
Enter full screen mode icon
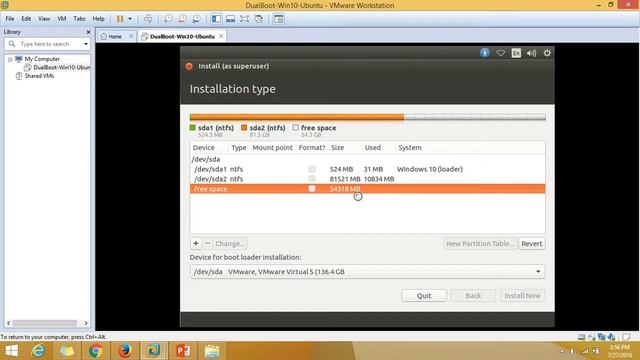[244, 19]
